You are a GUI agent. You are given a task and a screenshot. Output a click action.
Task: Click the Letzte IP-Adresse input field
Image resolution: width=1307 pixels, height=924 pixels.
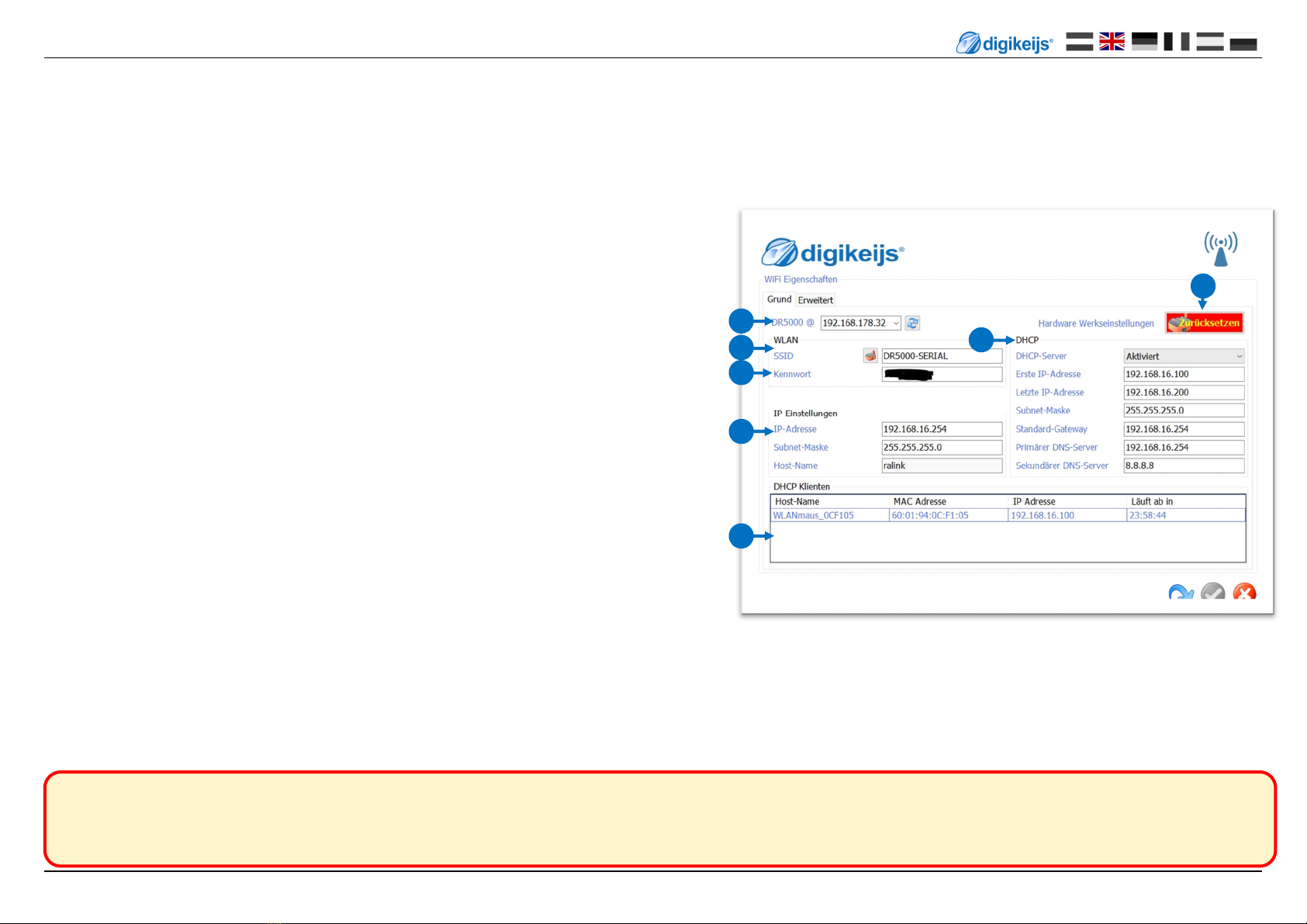click(x=1183, y=393)
